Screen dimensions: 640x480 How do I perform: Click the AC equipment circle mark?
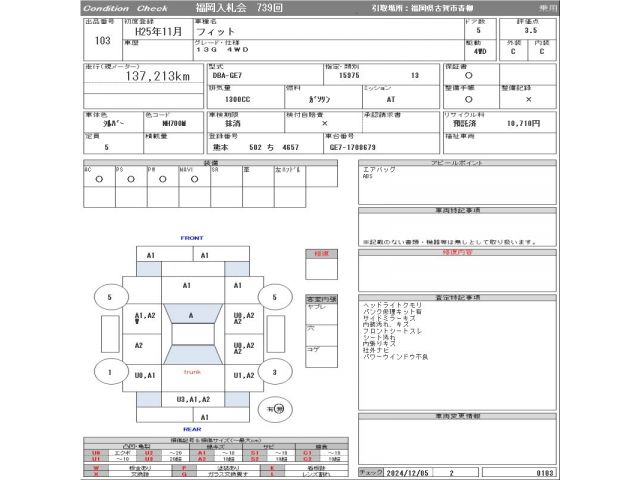[99, 179]
